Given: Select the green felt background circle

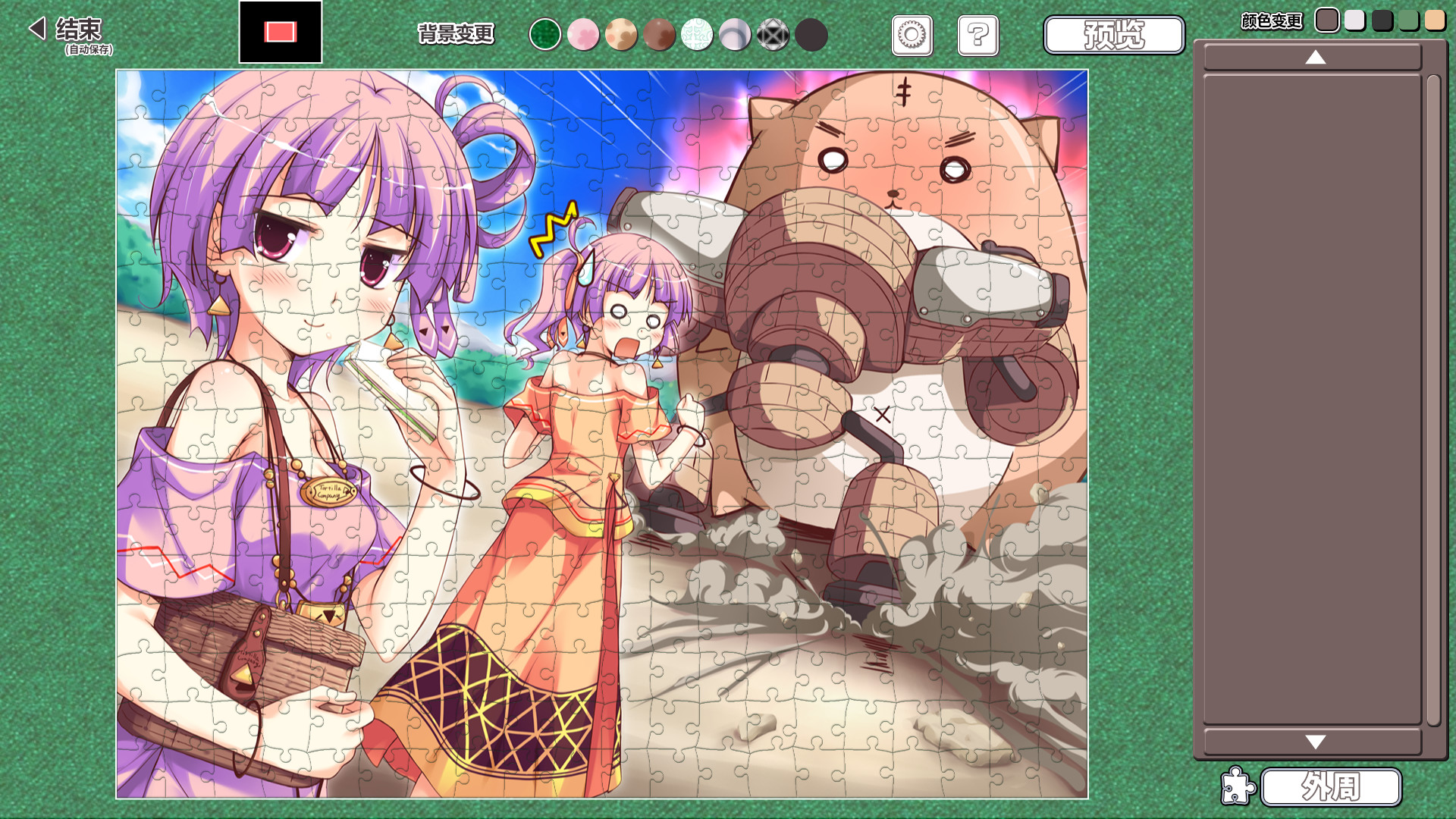Looking at the screenshot, I should pos(544,35).
